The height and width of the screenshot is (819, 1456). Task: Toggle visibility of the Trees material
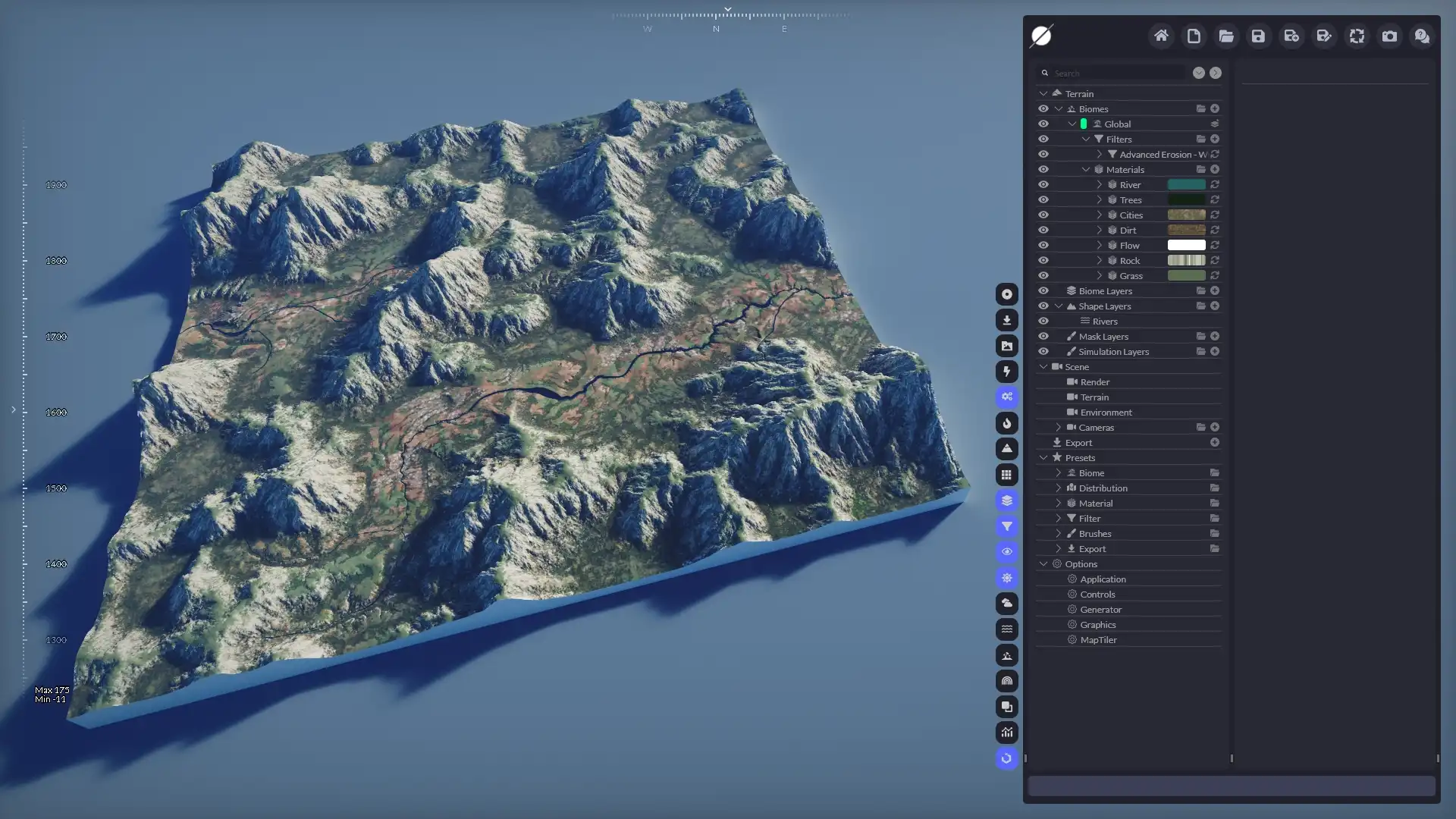point(1044,199)
